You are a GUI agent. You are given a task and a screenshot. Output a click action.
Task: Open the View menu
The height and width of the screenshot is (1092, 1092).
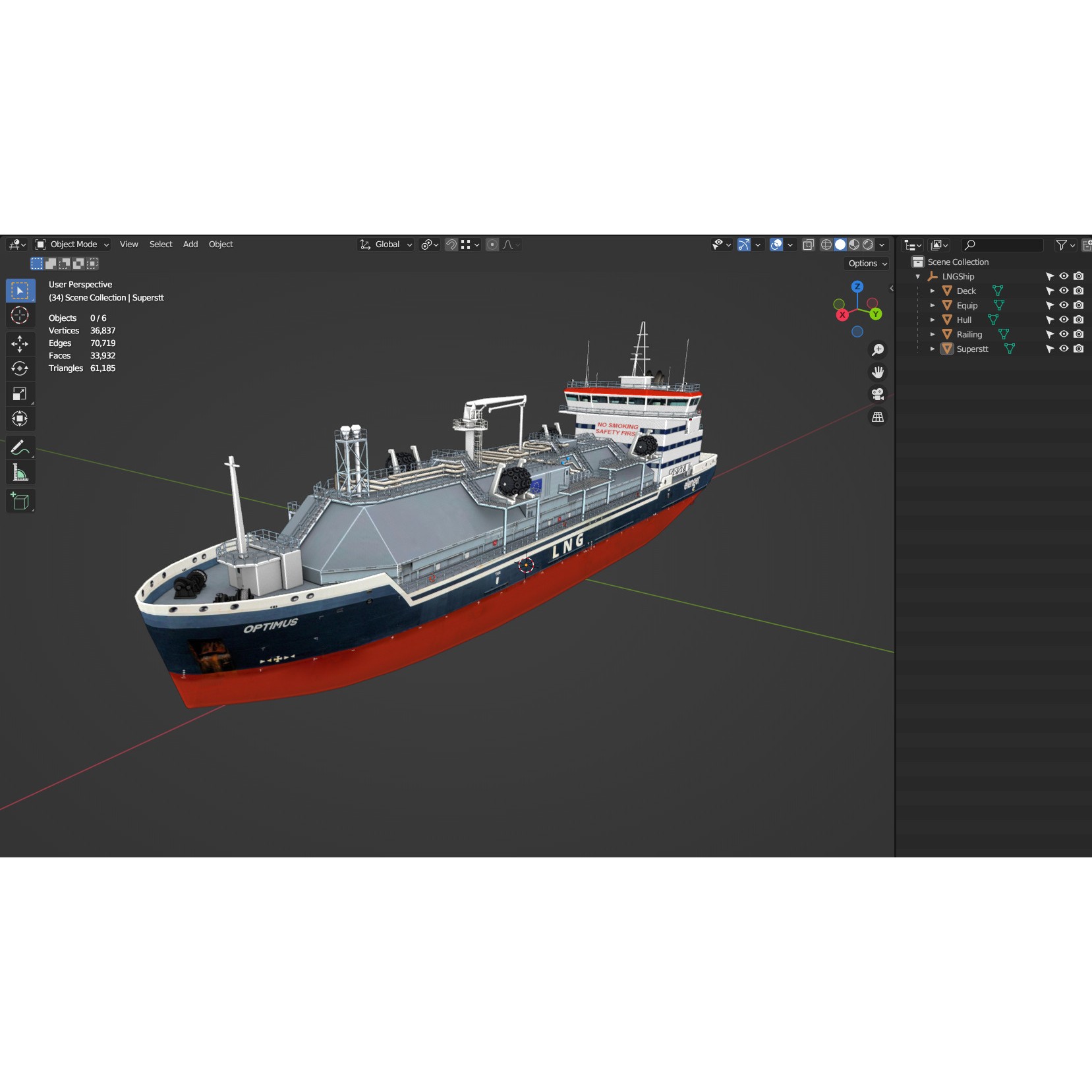[x=129, y=244]
